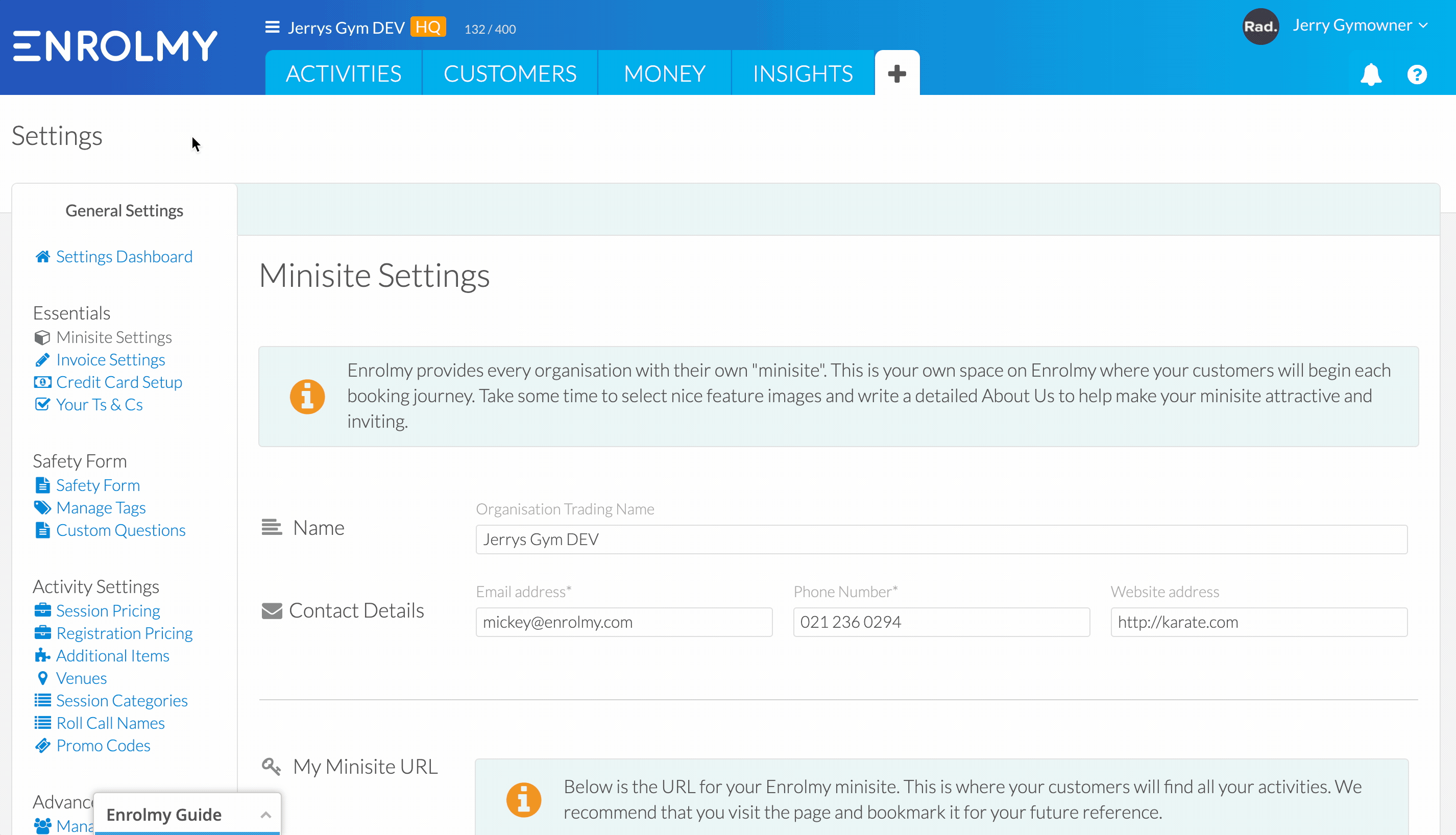Open Your Ts & Cs
The width and height of the screenshot is (1456, 835).
(x=100, y=404)
